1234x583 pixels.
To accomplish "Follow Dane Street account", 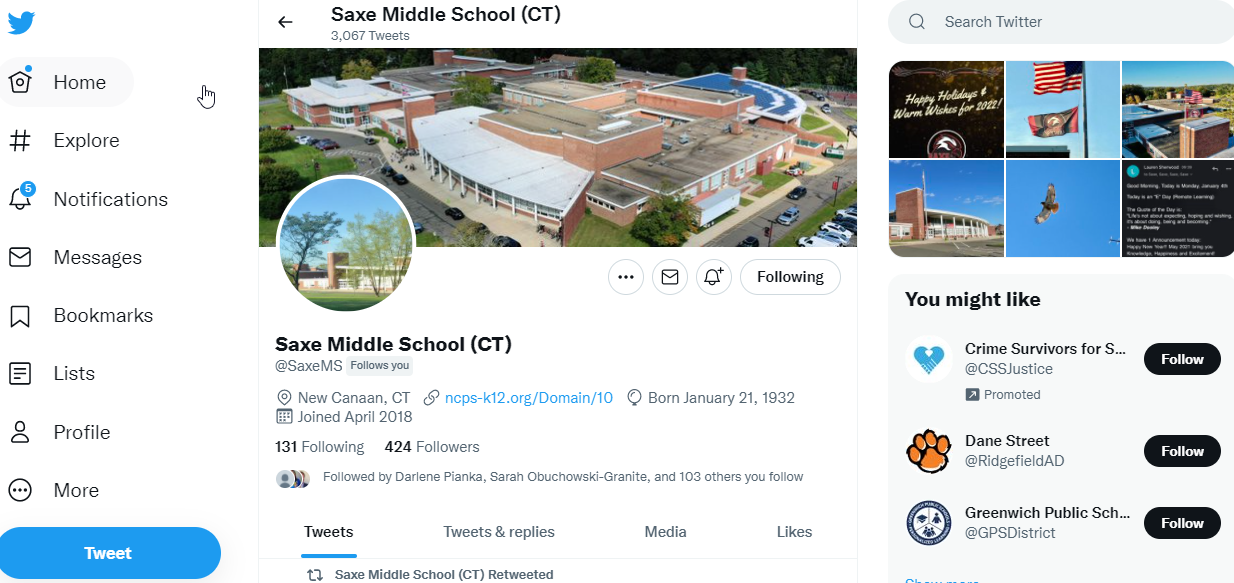I will tap(1182, 451).
